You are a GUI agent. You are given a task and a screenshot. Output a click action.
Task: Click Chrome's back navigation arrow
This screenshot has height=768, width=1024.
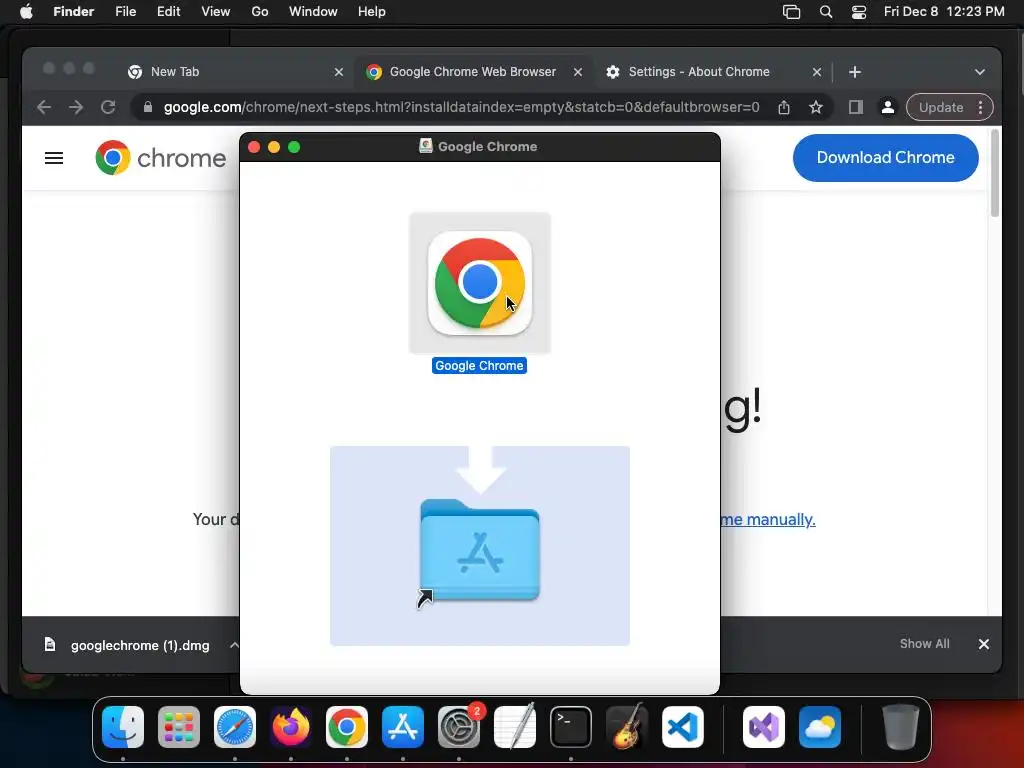[44, 107]
